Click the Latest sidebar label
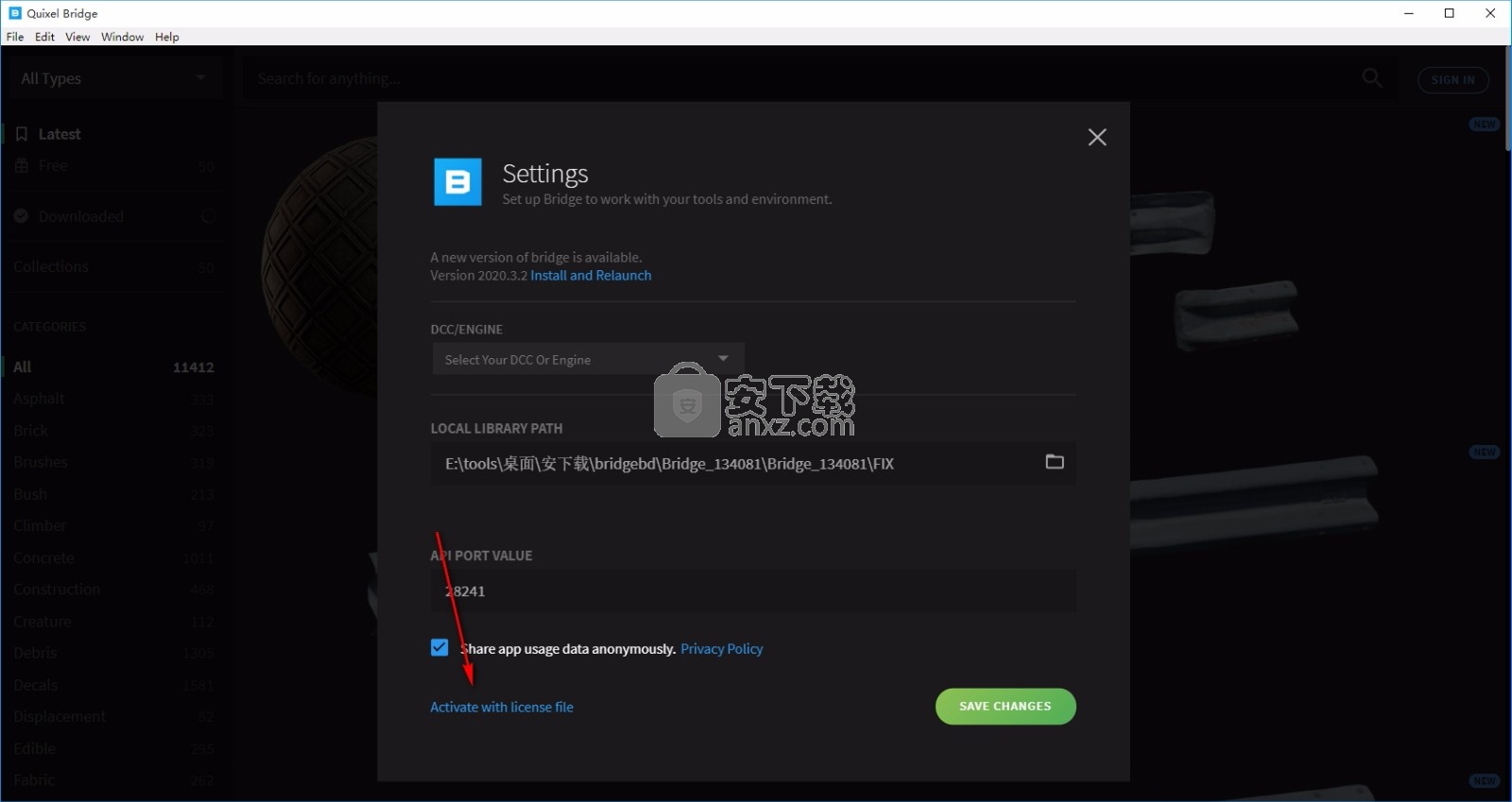 coord(60,134)
